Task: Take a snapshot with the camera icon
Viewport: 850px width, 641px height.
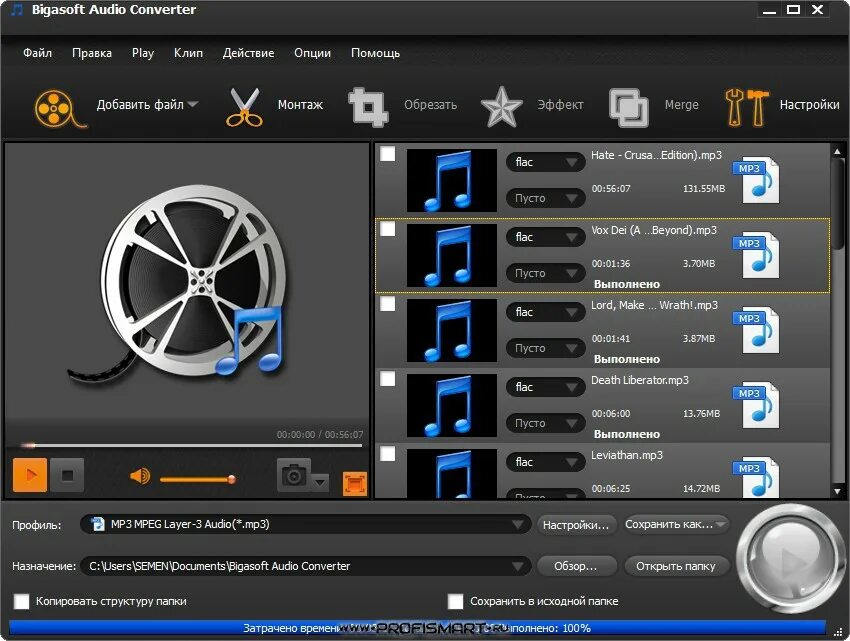Action: pyautogui.click(x=294, y=475)
